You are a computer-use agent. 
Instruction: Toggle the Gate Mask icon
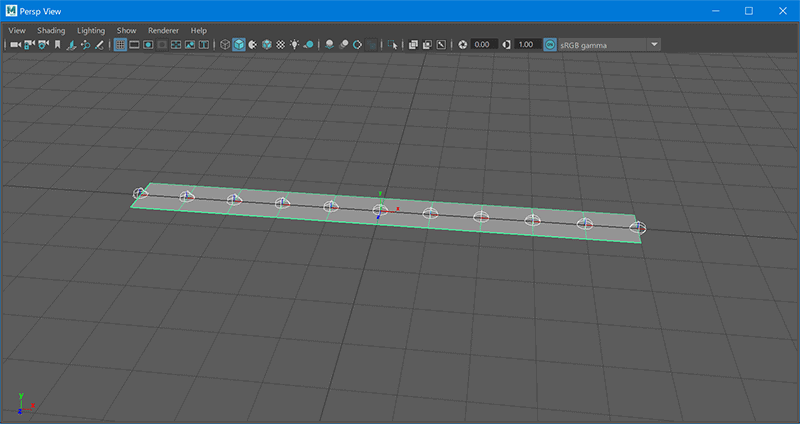[162, 45]
